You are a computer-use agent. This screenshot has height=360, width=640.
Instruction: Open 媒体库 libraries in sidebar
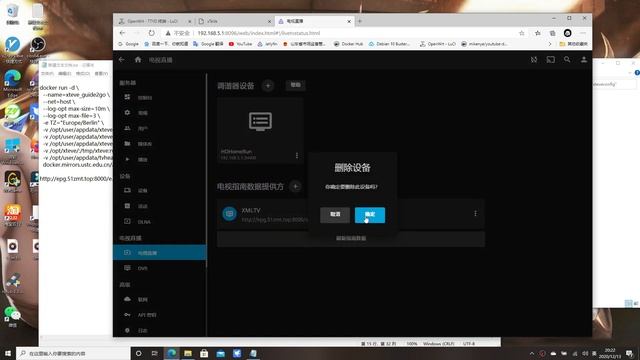160,144
